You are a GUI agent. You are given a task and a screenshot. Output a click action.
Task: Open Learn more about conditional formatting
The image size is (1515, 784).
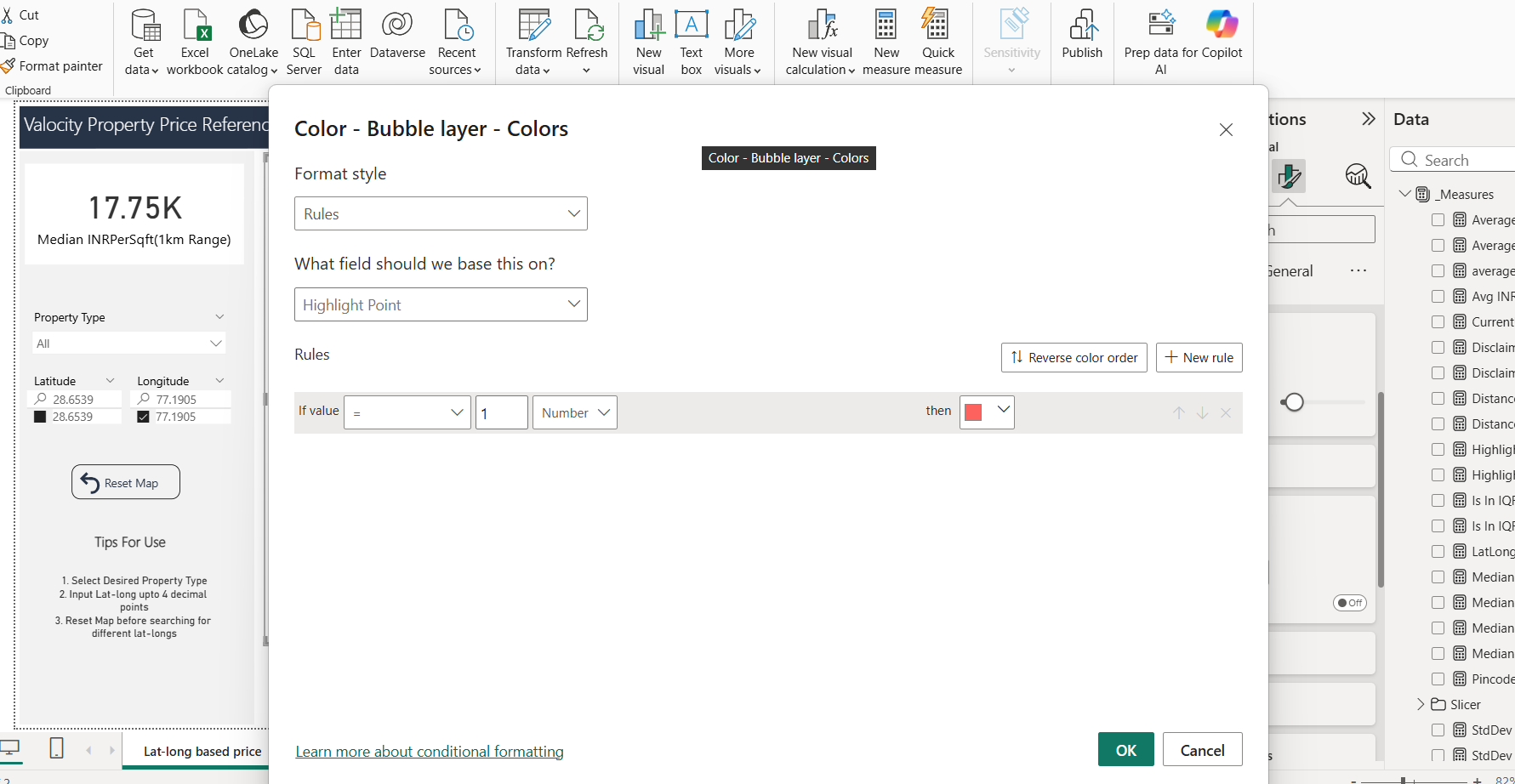tap(430, 752)
